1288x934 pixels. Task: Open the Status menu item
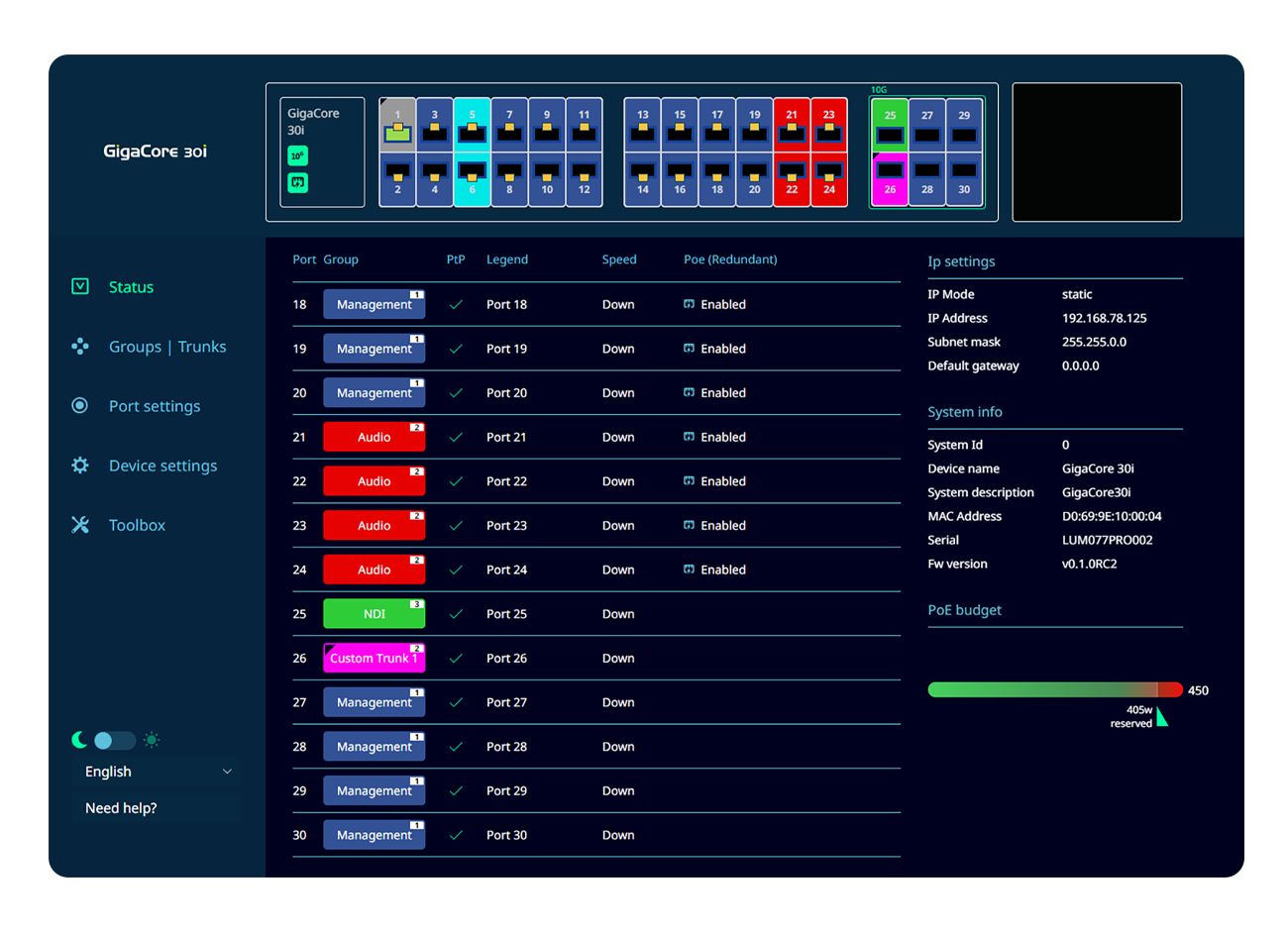coord(131,287)
